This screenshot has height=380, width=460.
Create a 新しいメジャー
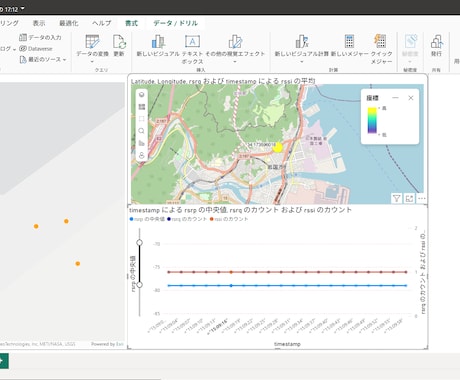(x=349, y=45)
